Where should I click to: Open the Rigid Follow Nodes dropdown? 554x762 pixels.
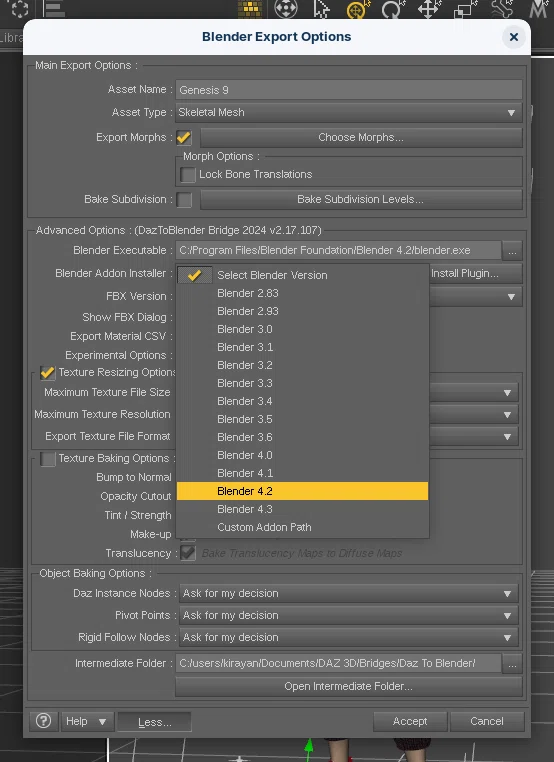point(348,637)
